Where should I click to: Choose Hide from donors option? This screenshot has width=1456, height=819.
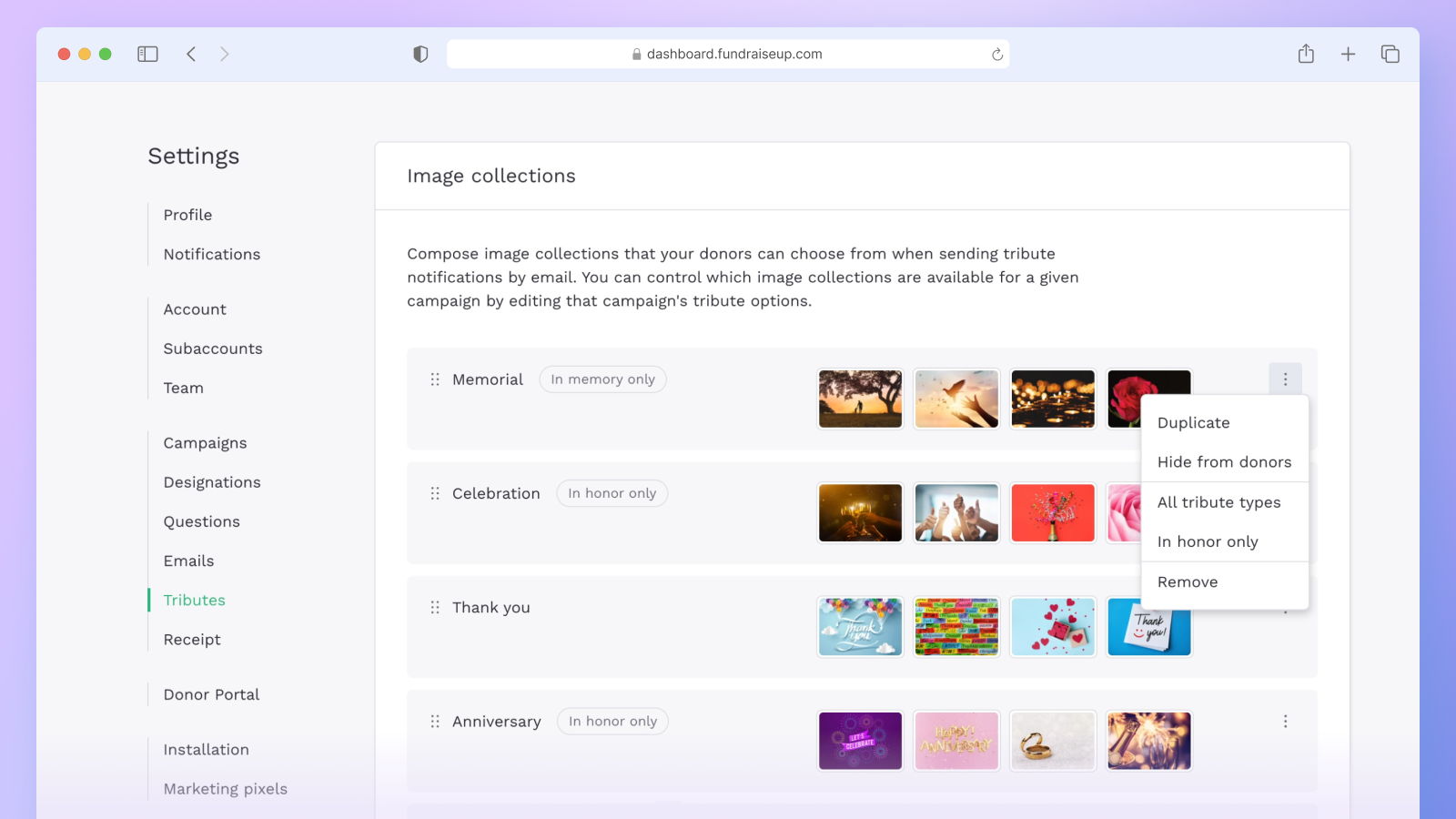coord(1224,462)
